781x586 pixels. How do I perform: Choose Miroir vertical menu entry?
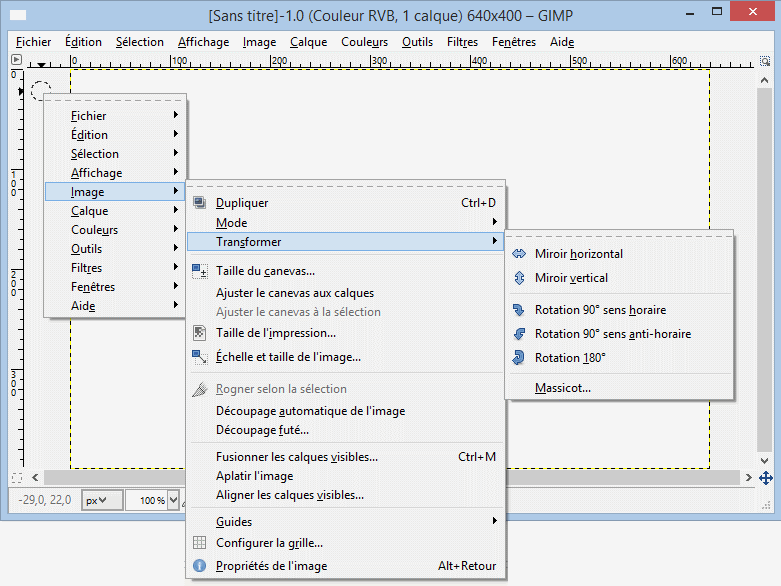coord(619,278)
